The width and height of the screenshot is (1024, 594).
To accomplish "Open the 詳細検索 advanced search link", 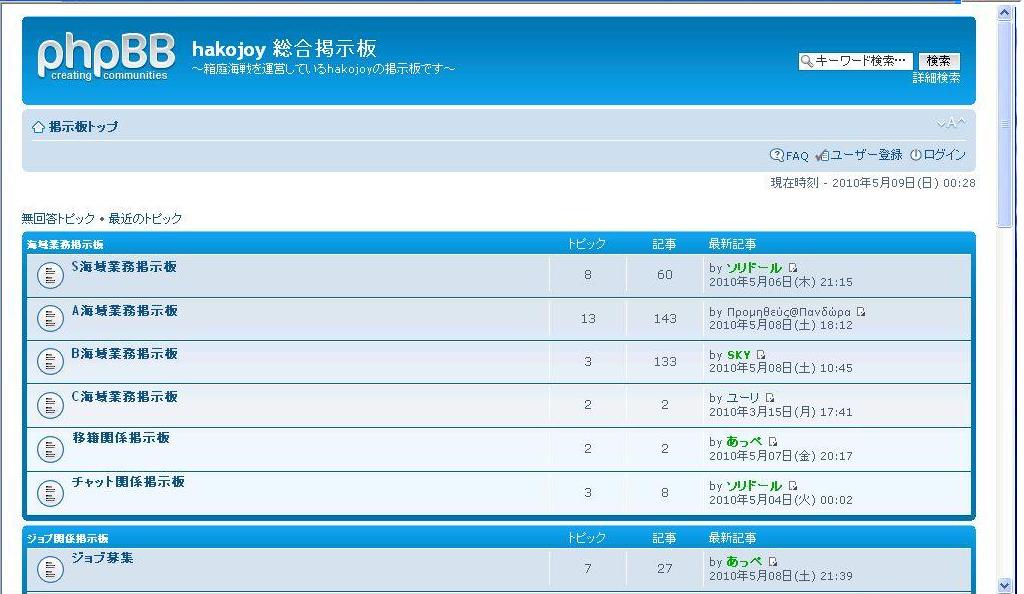I will pos(936,78).
